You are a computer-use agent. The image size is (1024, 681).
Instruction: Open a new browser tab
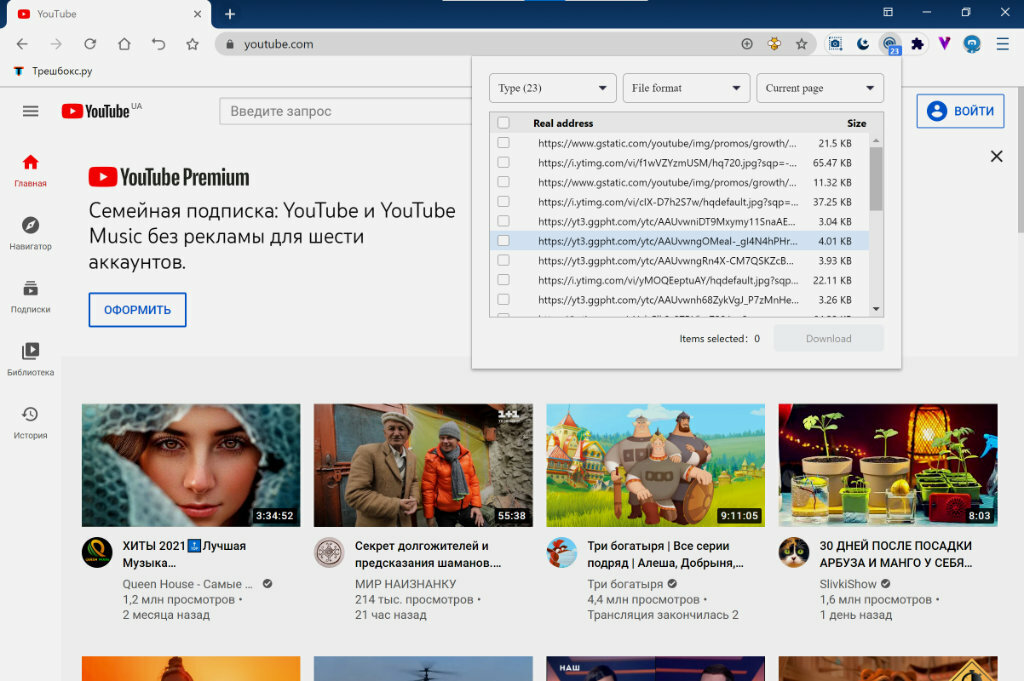[x=230, y=14]
